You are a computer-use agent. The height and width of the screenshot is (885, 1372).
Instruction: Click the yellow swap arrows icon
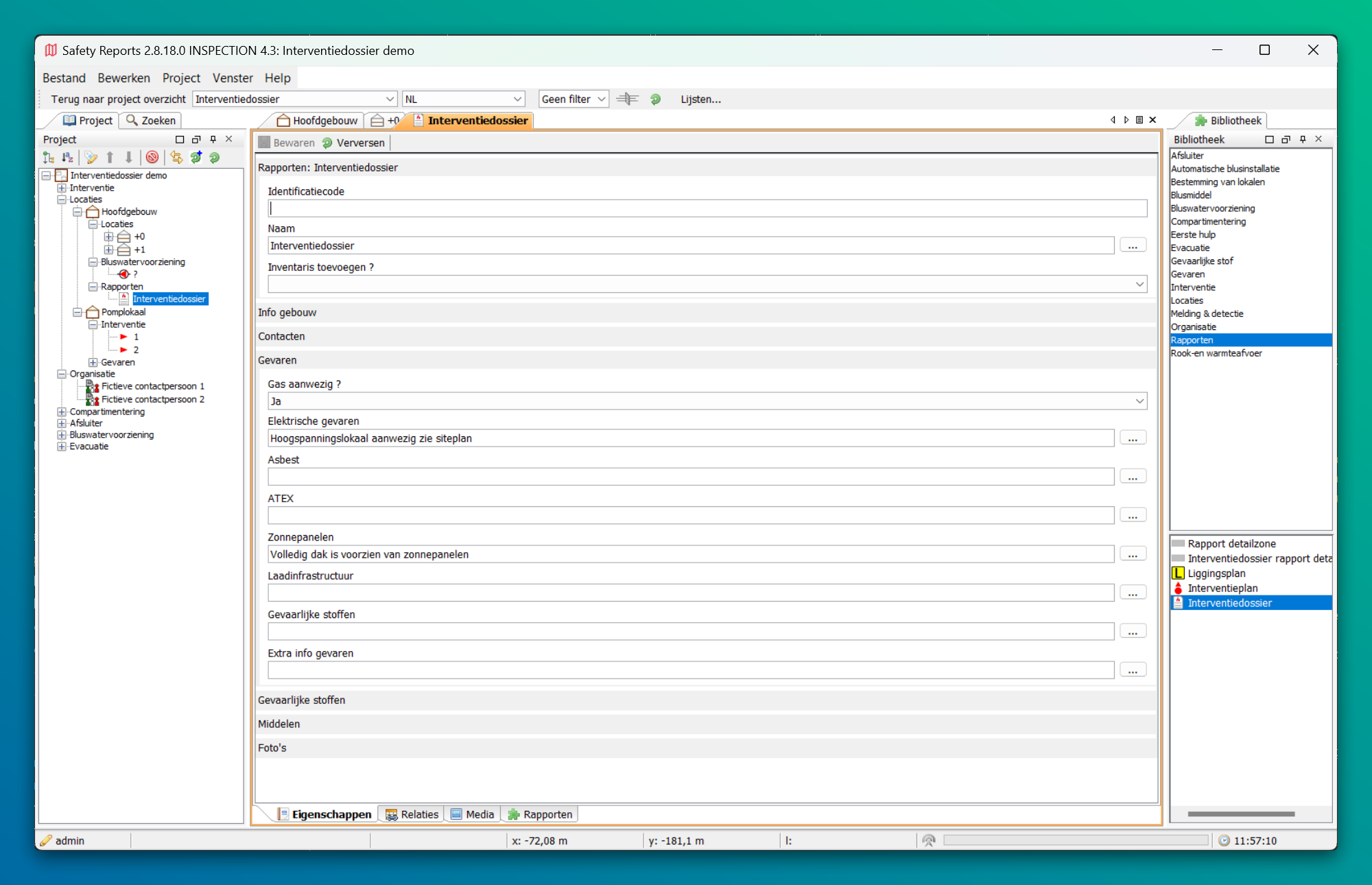pos(176,158)
